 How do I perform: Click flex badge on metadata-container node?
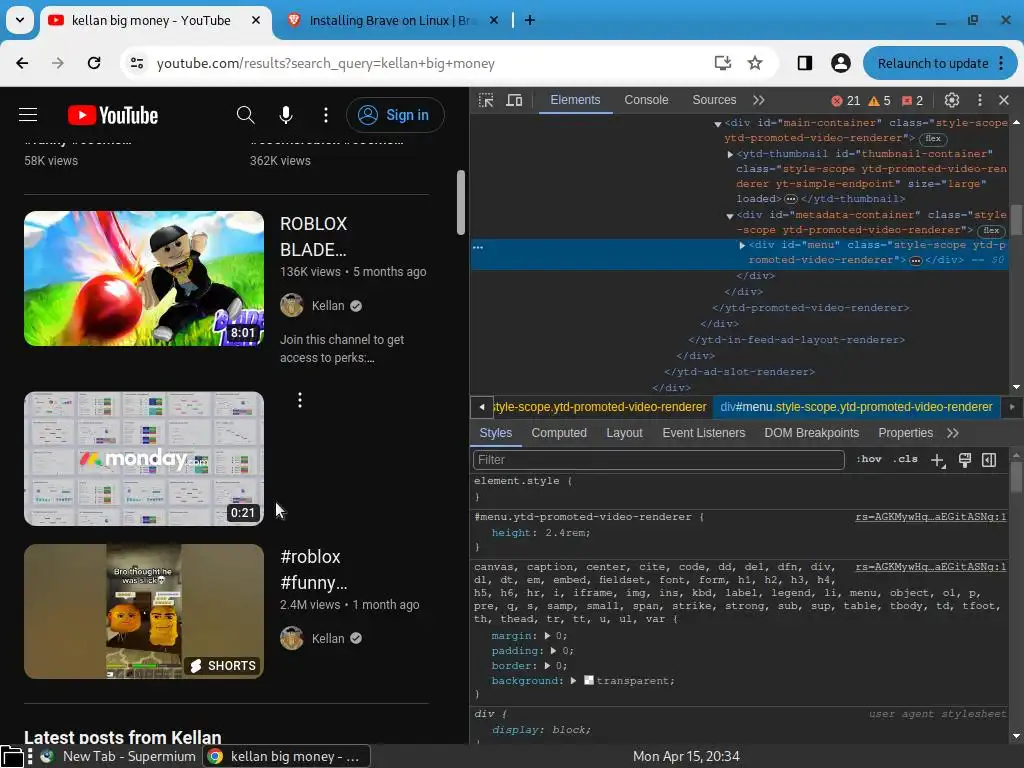point(991,231)
